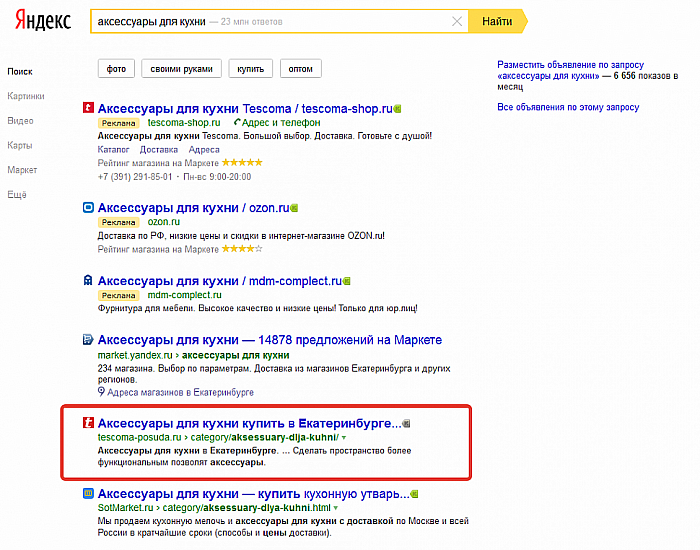The image size is (700, 550).
Task: Click the SotMarket.ru favicon
Action: 88,493
